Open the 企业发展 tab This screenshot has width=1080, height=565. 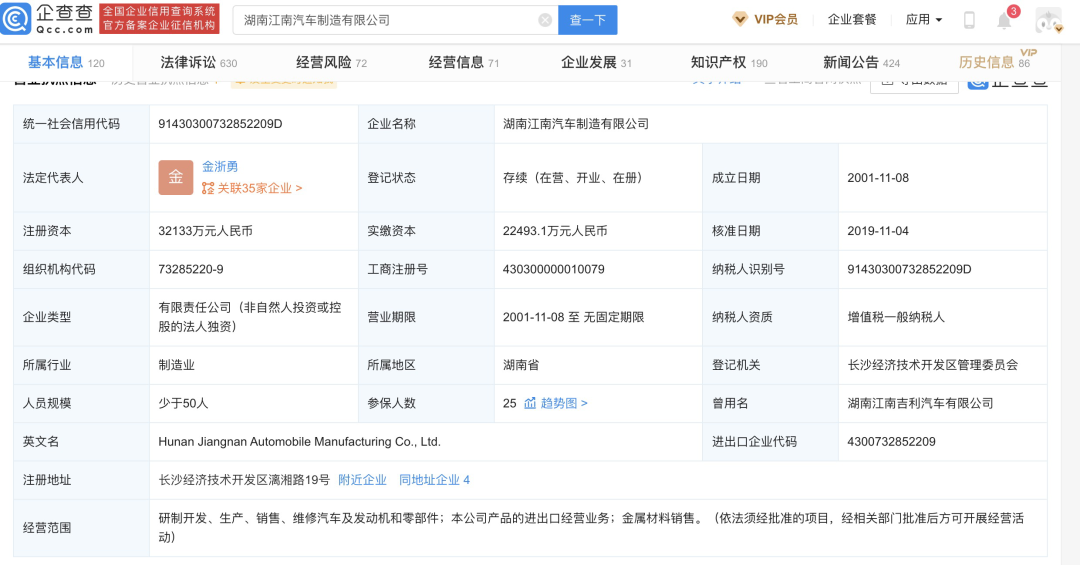pyautogui.click(x=596, y=63)
